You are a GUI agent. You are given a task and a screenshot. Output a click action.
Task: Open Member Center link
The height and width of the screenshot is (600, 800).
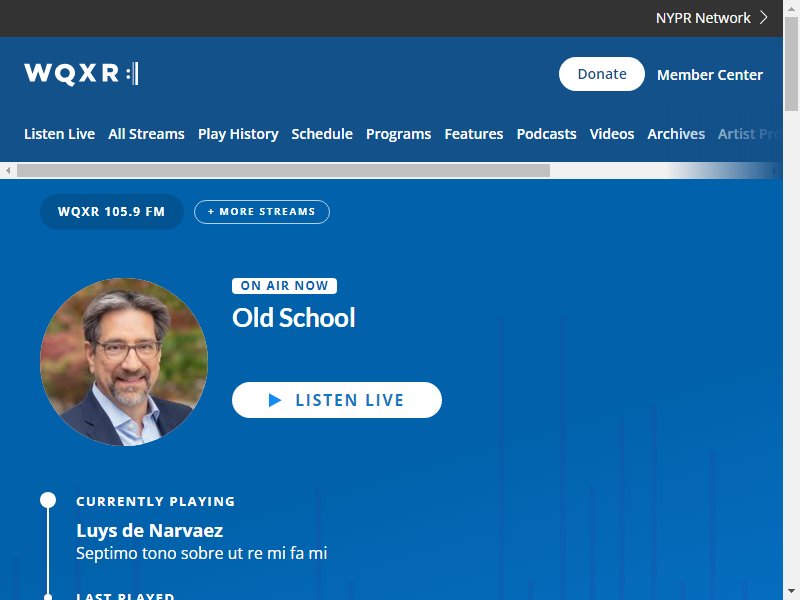(710, 74)
